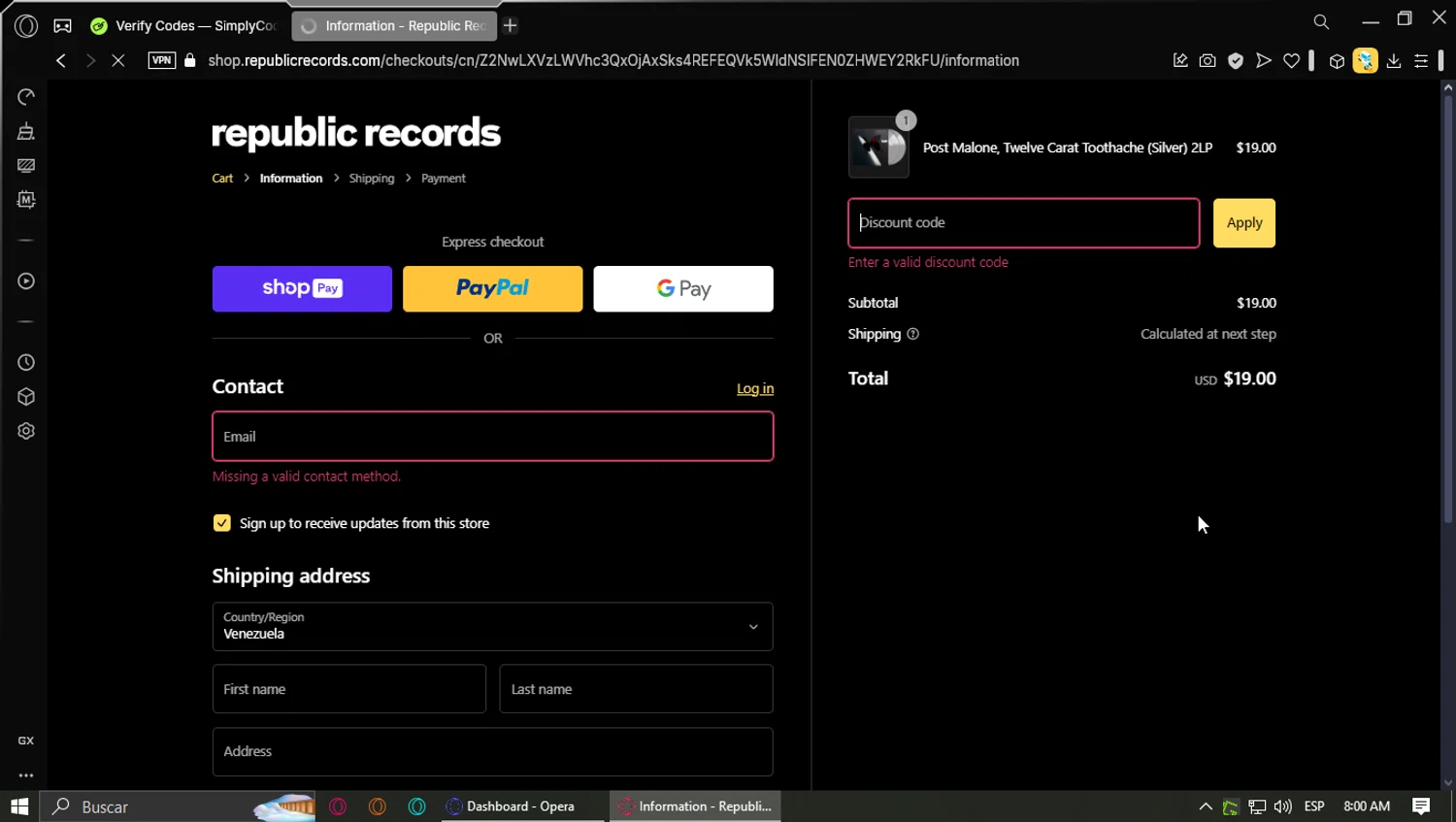The width and height of the screenshot is (1456, 822).
Task: Select the Shipping breadcrumb step
Action: click(x=372, y=179)
